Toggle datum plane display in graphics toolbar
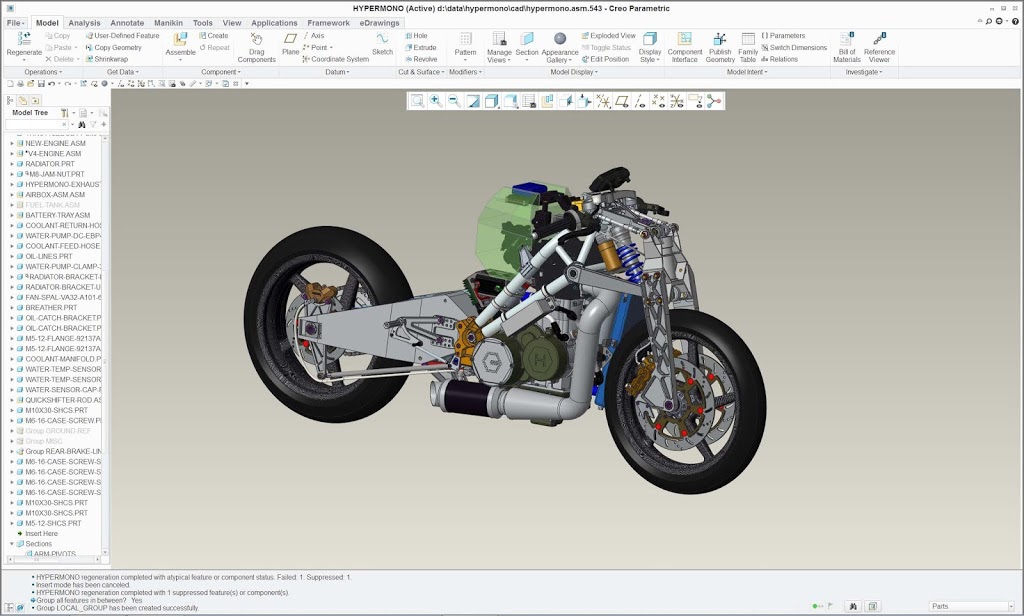The height and width of the screenshot is (616, 1024). 622,101
